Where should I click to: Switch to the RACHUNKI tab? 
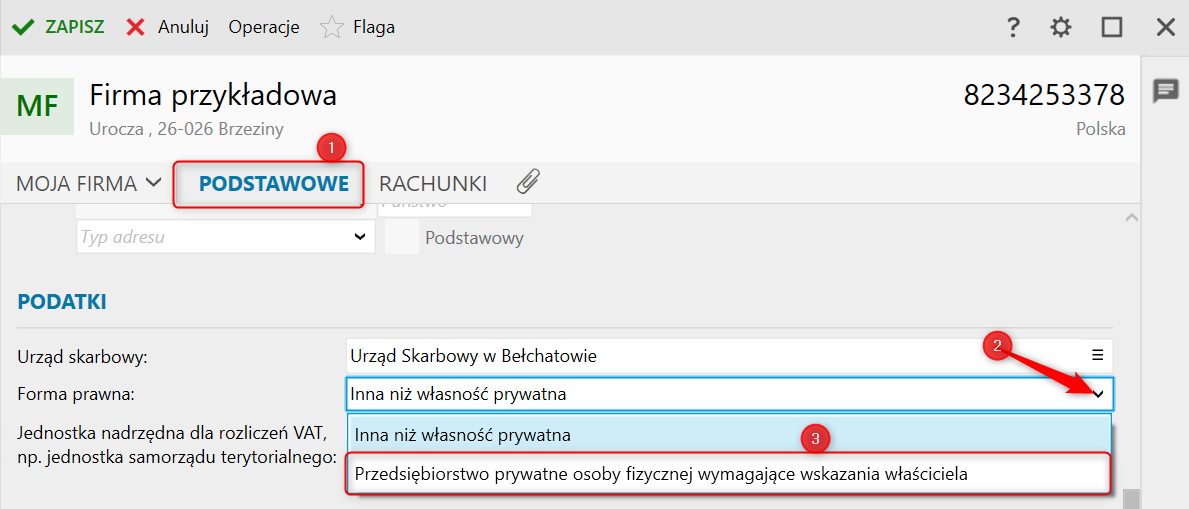click(432, 184)
